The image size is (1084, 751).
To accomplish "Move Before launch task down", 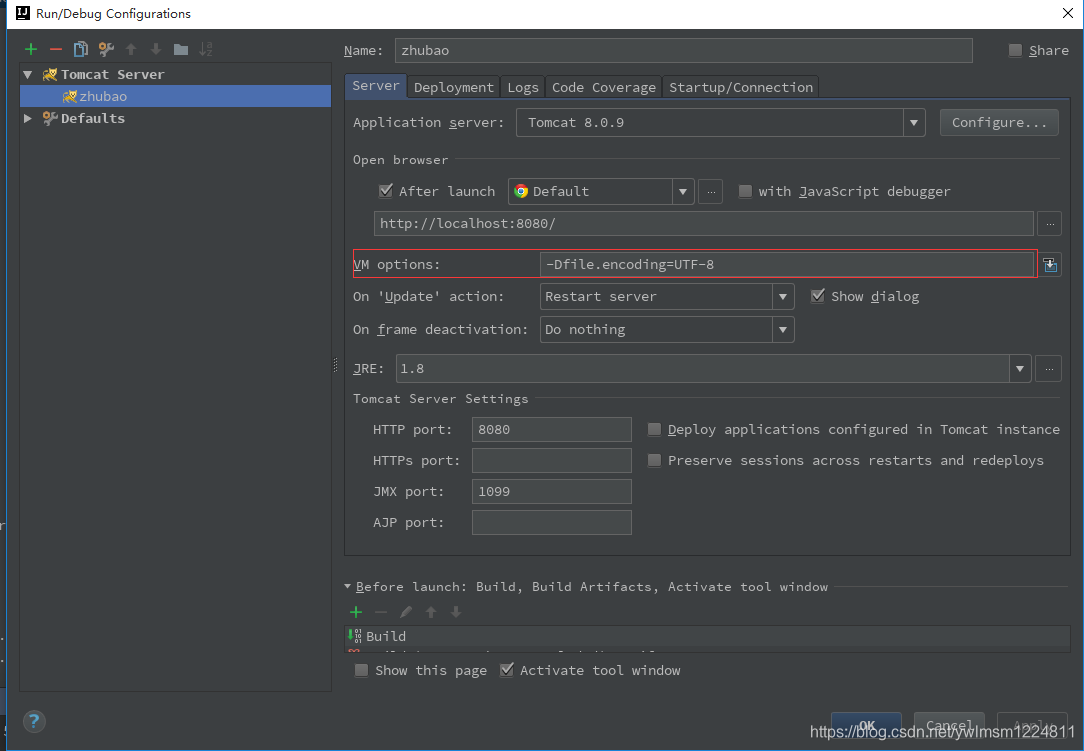I will pos(456,612).
